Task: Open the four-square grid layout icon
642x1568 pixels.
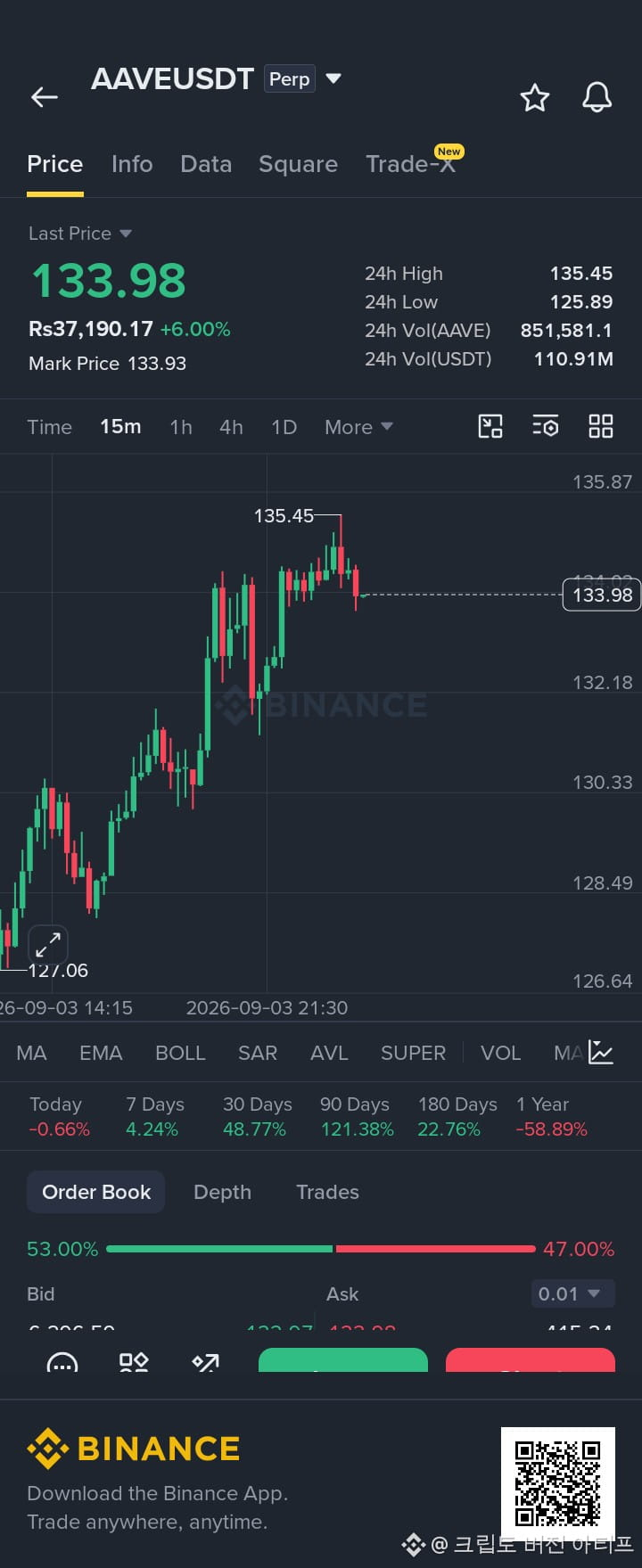Action: (601, 426)
